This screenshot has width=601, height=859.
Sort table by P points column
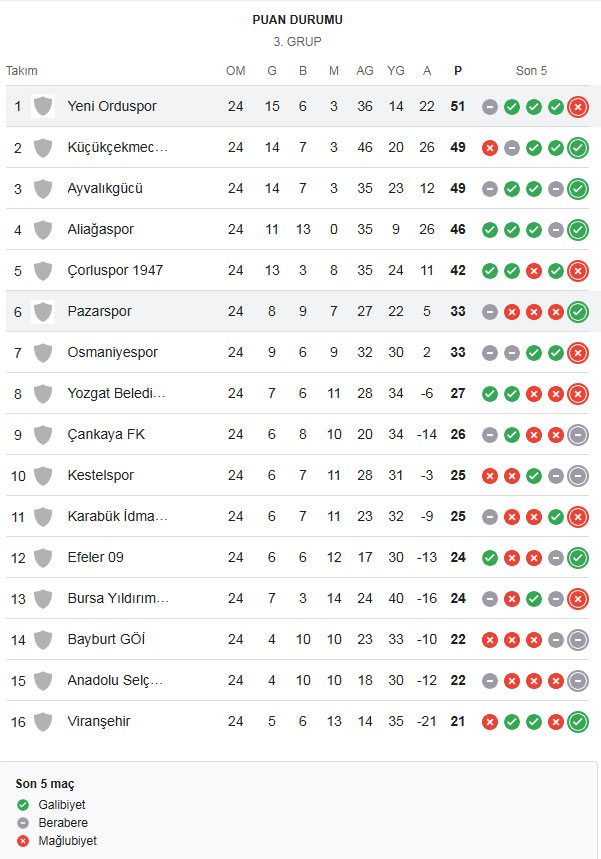[x=458, y=71]
